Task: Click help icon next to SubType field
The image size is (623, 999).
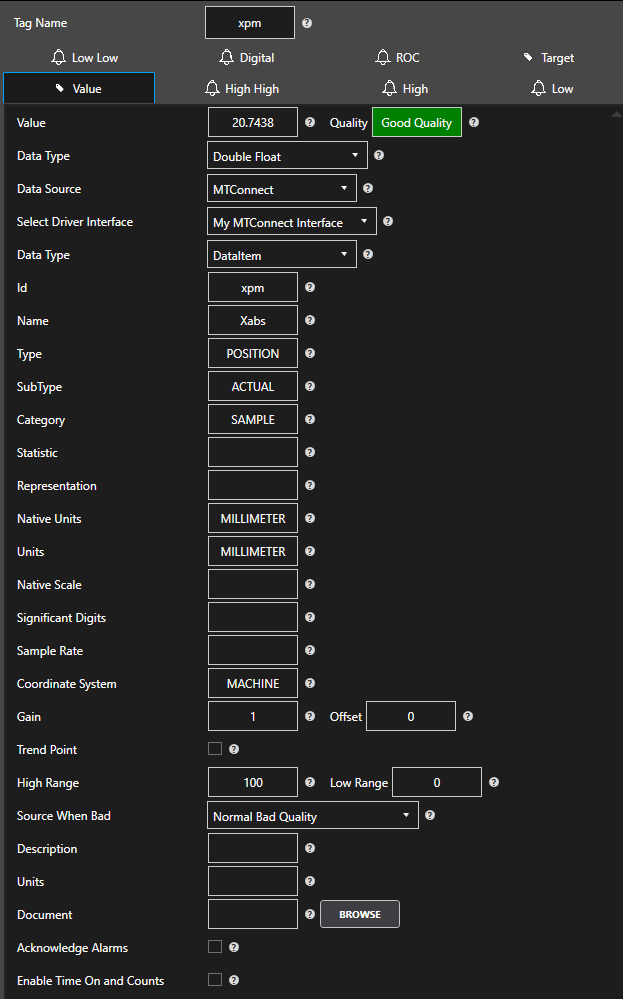Action: [310, 387]
